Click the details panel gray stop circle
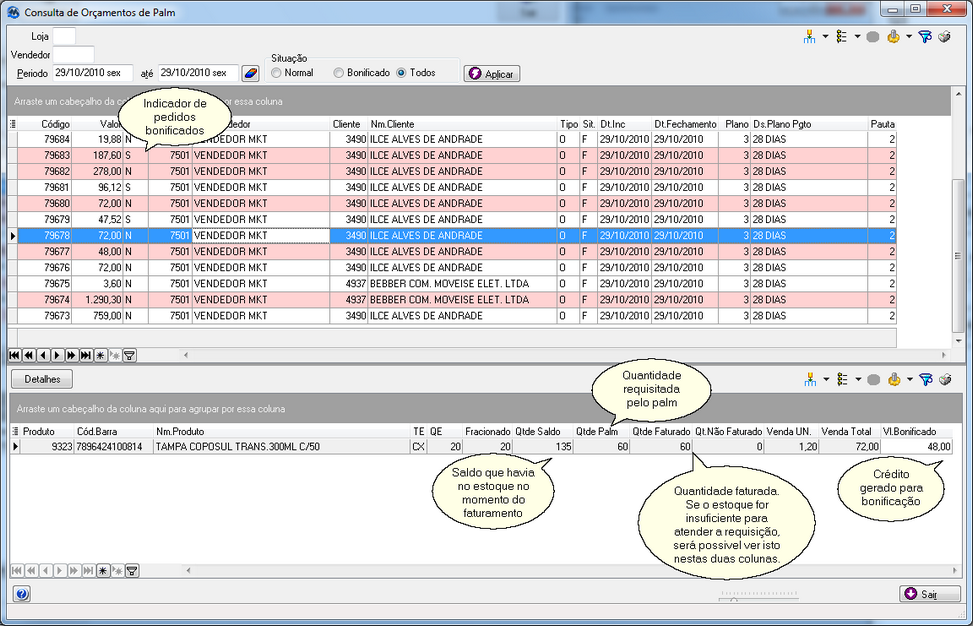The image size is (973, 626). [x=873, y=380]
